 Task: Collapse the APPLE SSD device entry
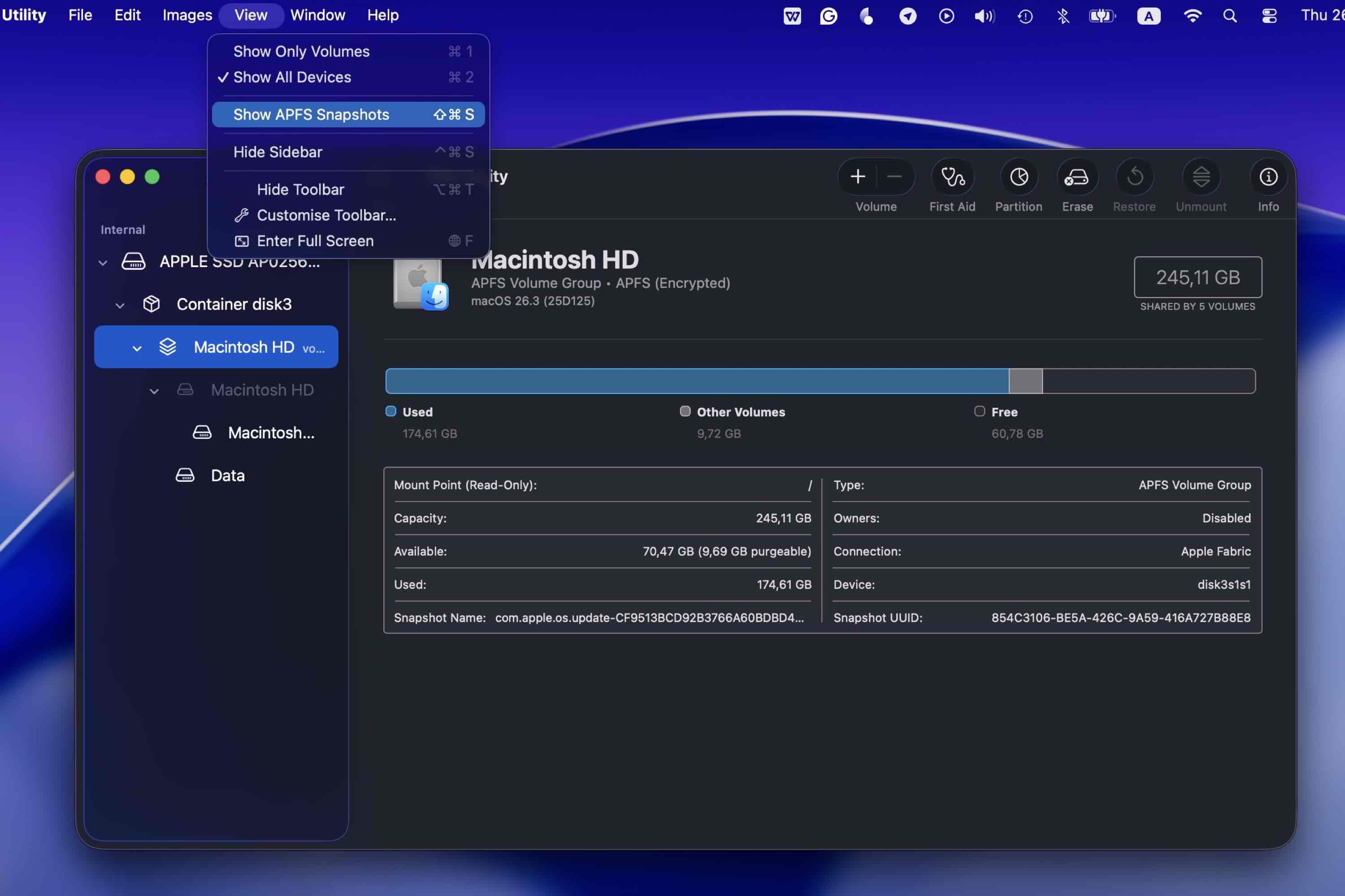coord(103,262)
